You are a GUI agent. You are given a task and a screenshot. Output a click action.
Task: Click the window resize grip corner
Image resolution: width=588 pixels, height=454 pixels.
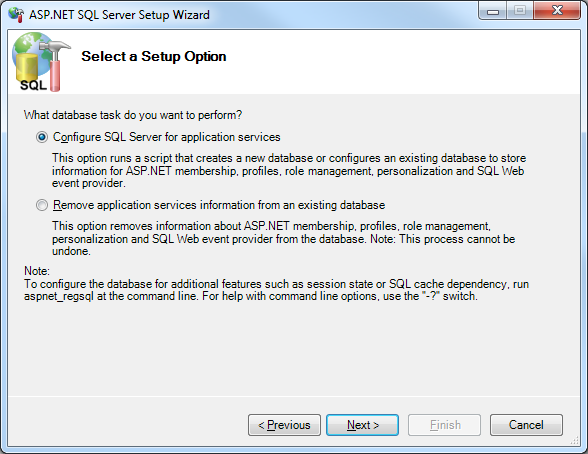(574, 441)
